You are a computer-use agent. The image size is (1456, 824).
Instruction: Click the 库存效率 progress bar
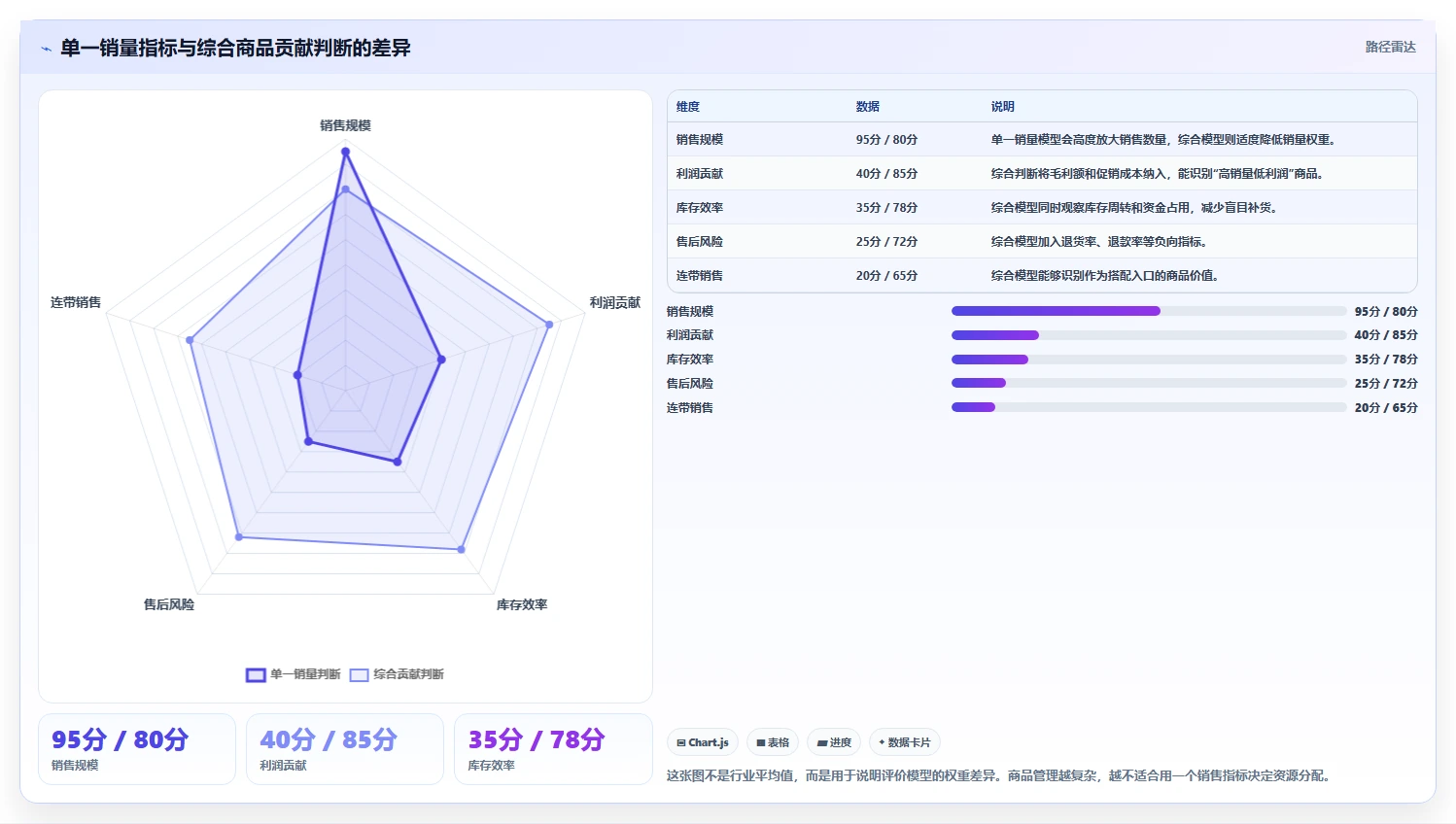[1149, 360]
